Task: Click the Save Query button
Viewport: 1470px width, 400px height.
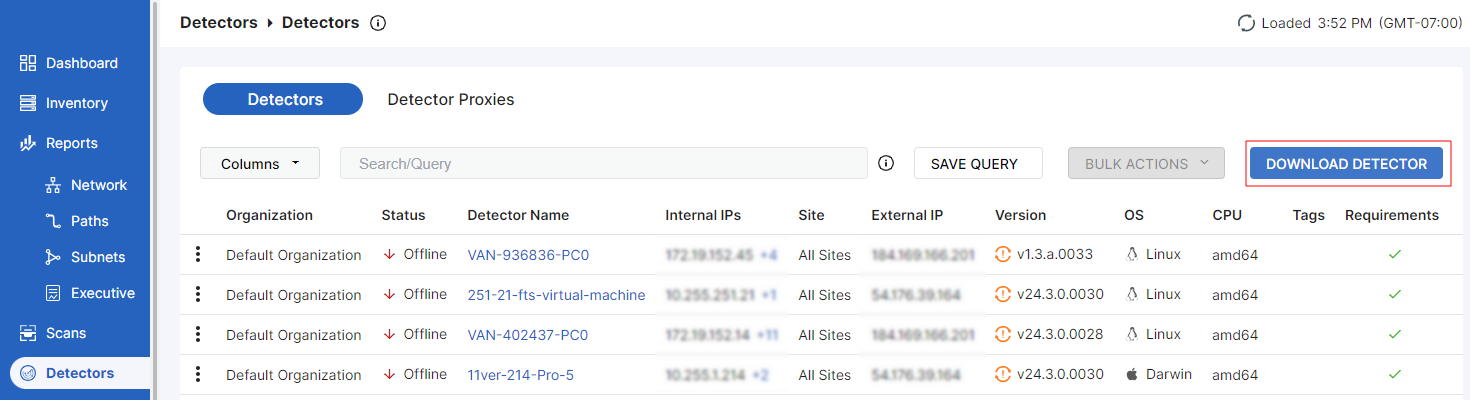Action: coord(977,163)
